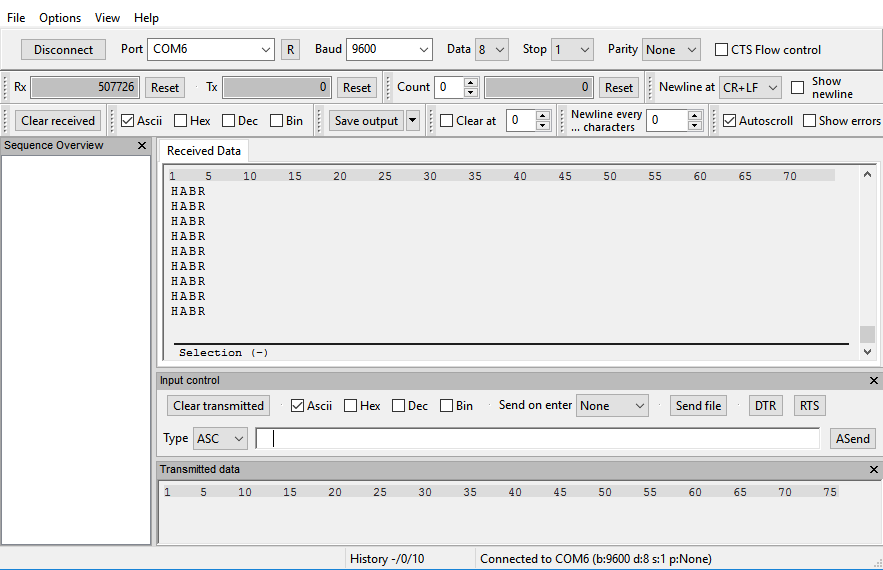Viewport: 883px width, 570px height.
Task: Reset the Rx counter
Action: tap(165, 87)
